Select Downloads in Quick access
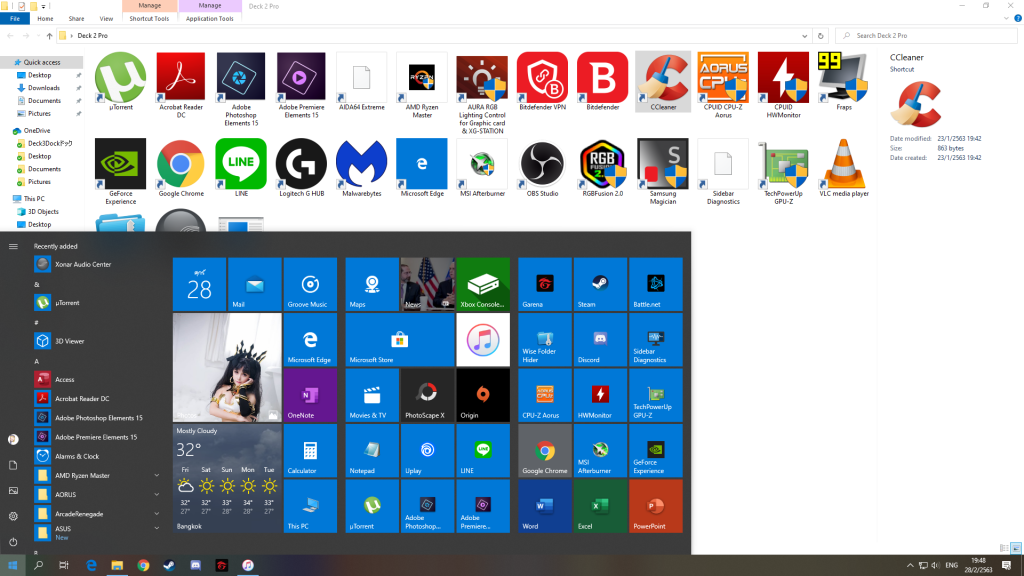The width and height of the screenshot is (1024, 576). [44, 88]
